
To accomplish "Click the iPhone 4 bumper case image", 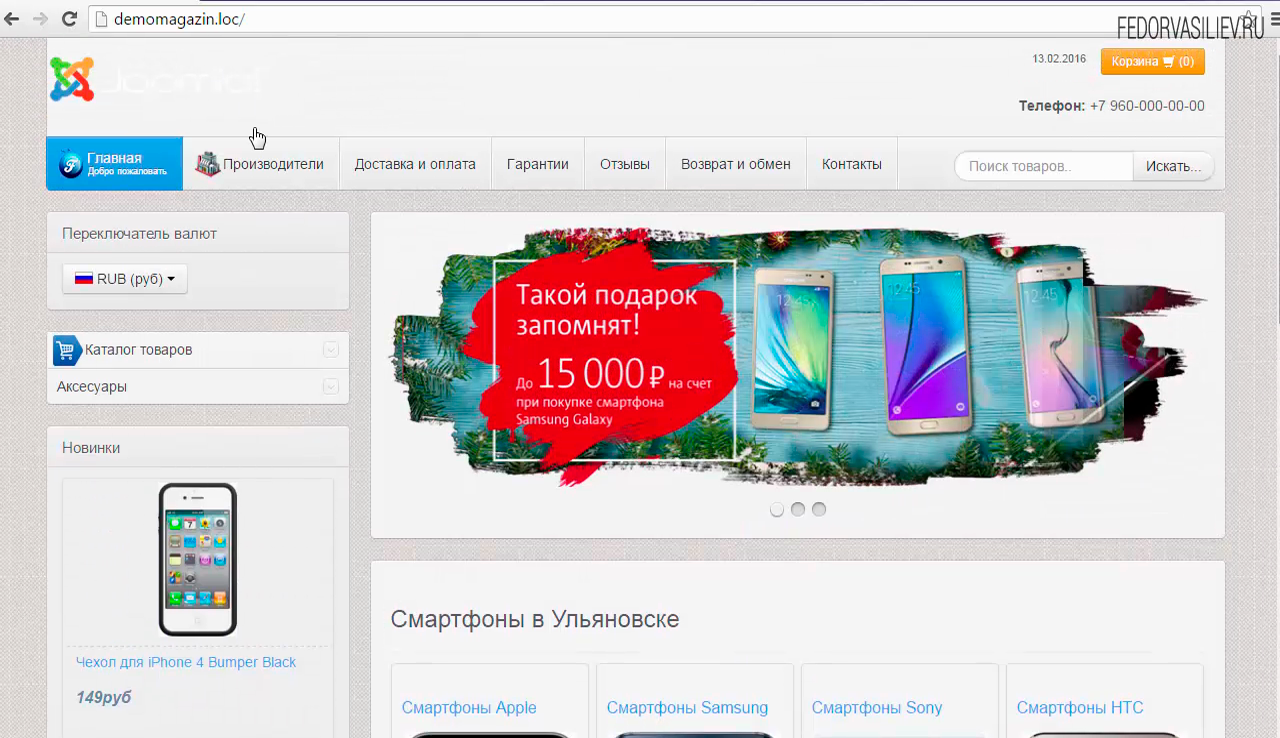I will (x=198, y=560).
